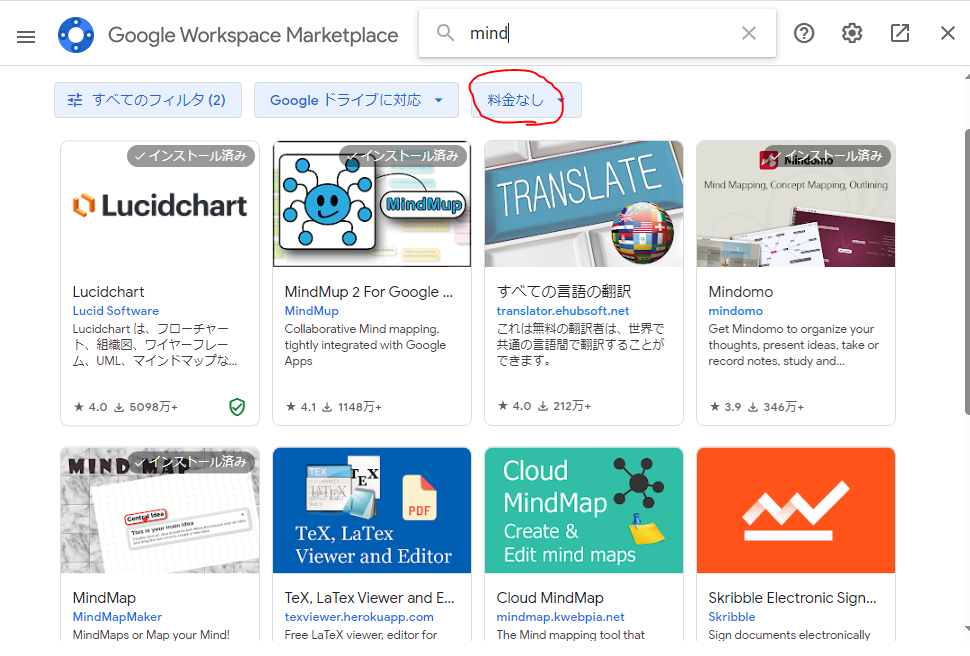Open the translator.ehubsoft.net link

coord(563,311)
